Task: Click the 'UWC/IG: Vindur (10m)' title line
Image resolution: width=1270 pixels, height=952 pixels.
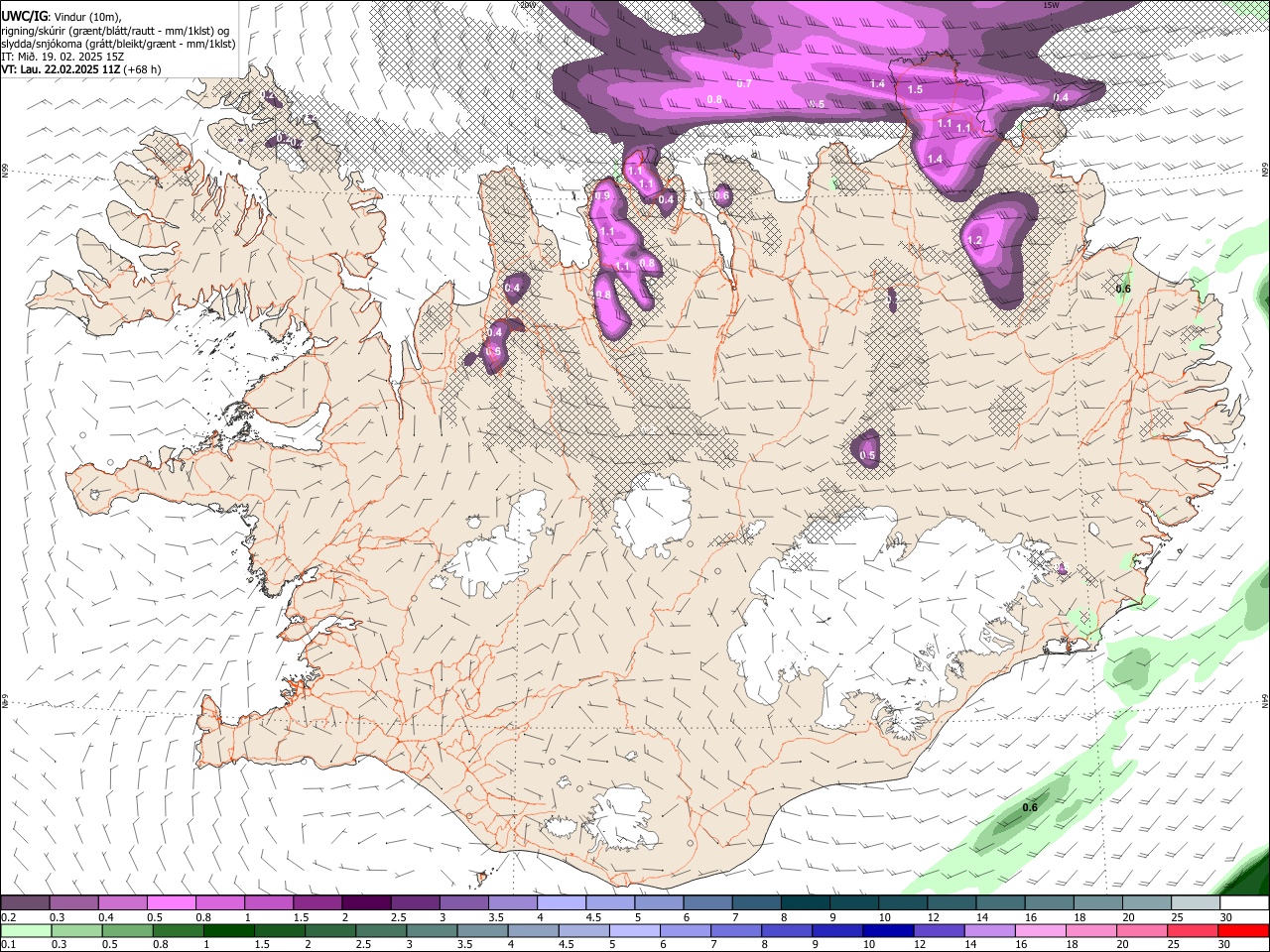Action: [x=62, y=17]
